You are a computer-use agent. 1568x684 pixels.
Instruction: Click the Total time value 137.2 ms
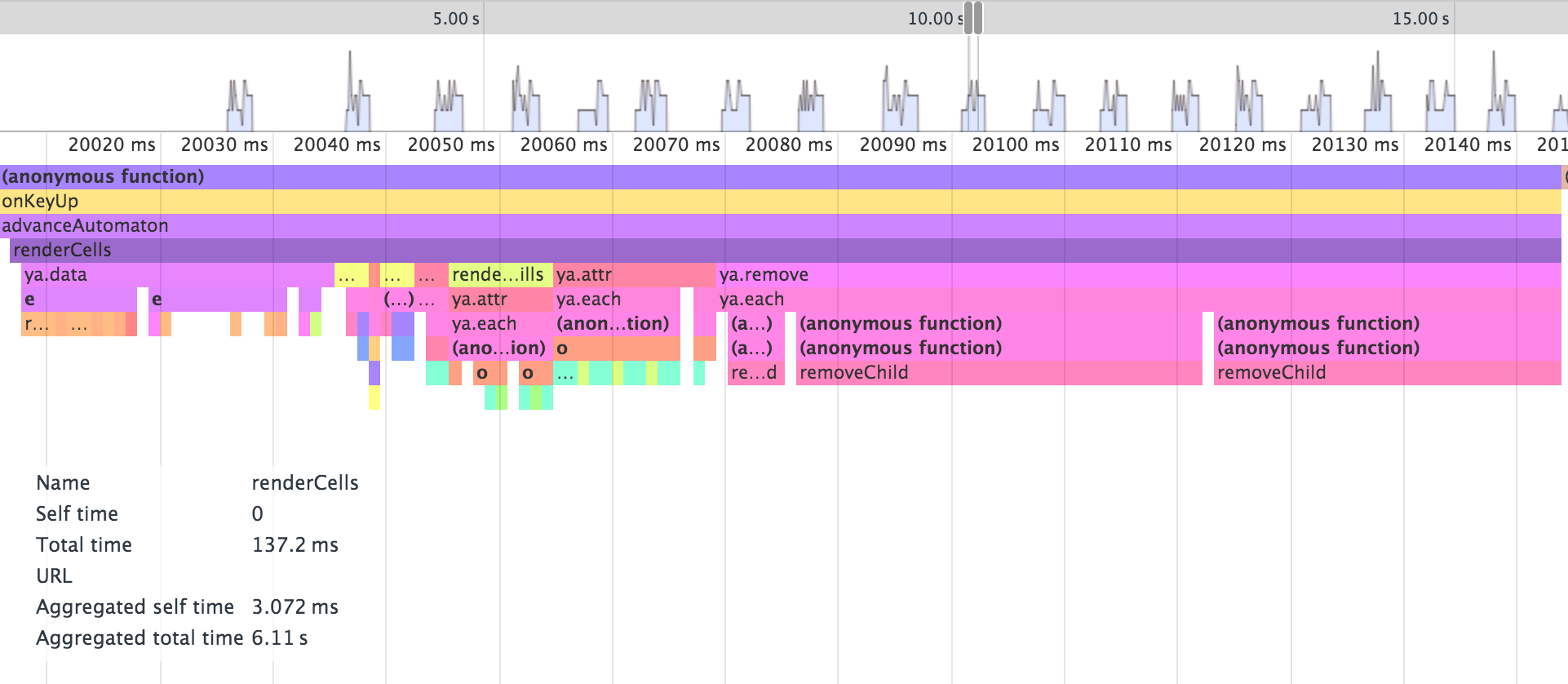tap(295, 545)
